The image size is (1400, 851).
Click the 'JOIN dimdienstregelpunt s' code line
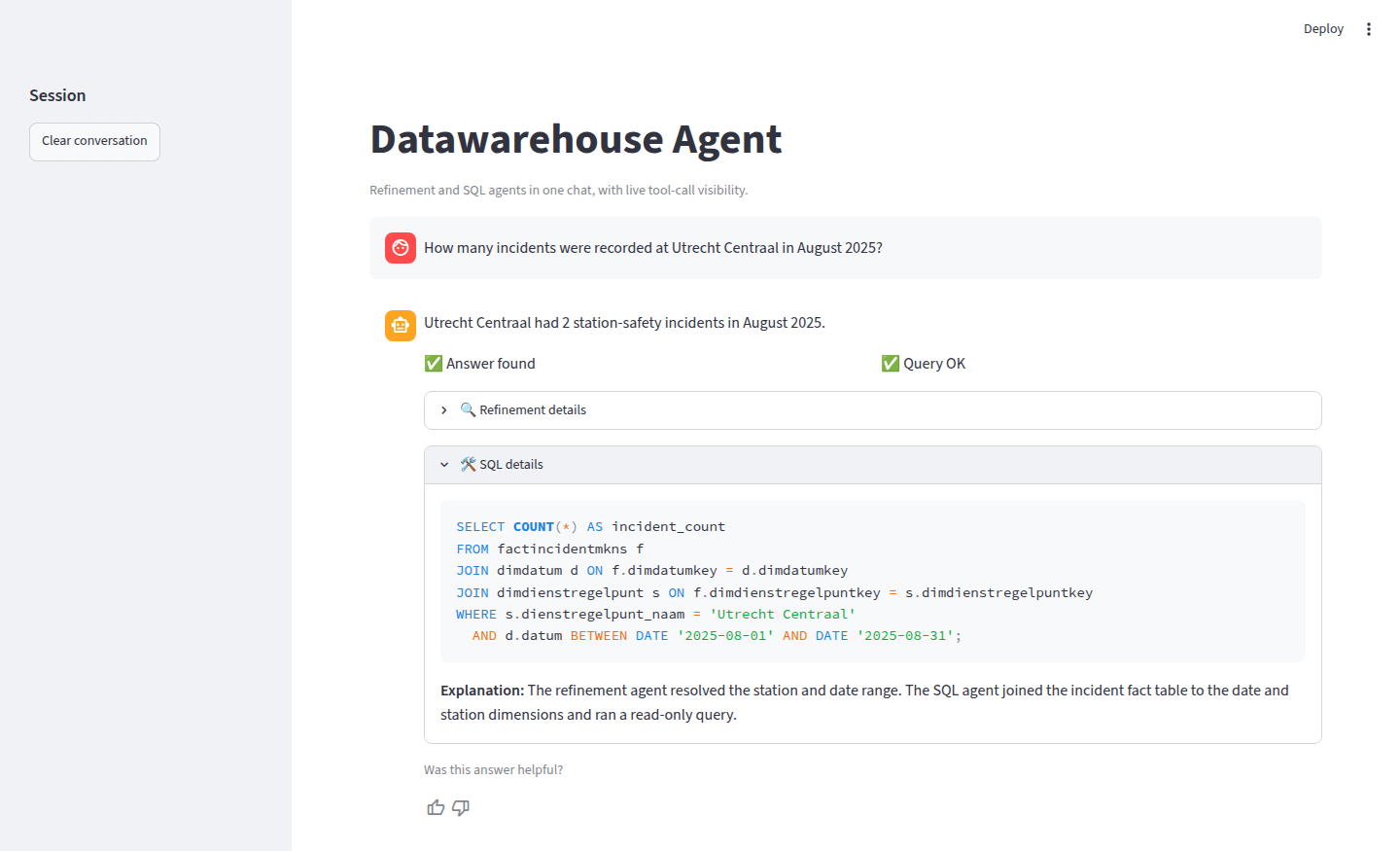click(775, 592)
